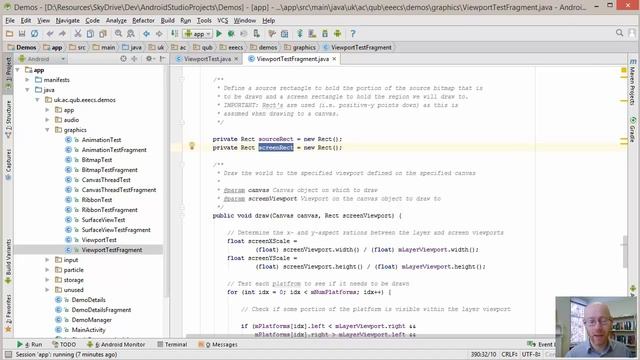
Task: Click the Replace icon in toolbar
Action: (131, 34)
